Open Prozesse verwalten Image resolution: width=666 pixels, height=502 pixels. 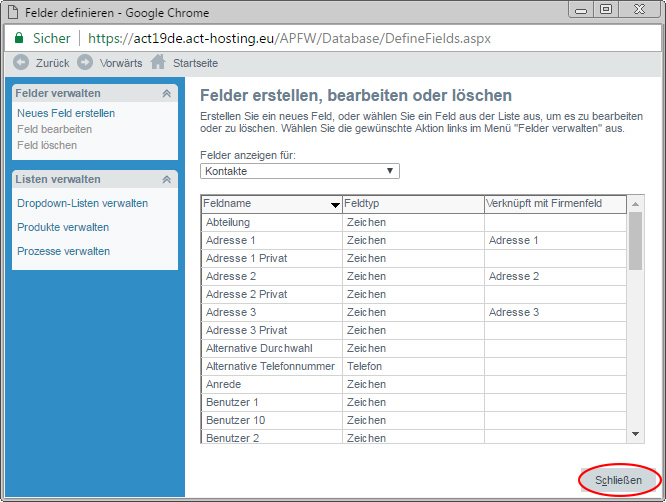[x=63, y=251]
